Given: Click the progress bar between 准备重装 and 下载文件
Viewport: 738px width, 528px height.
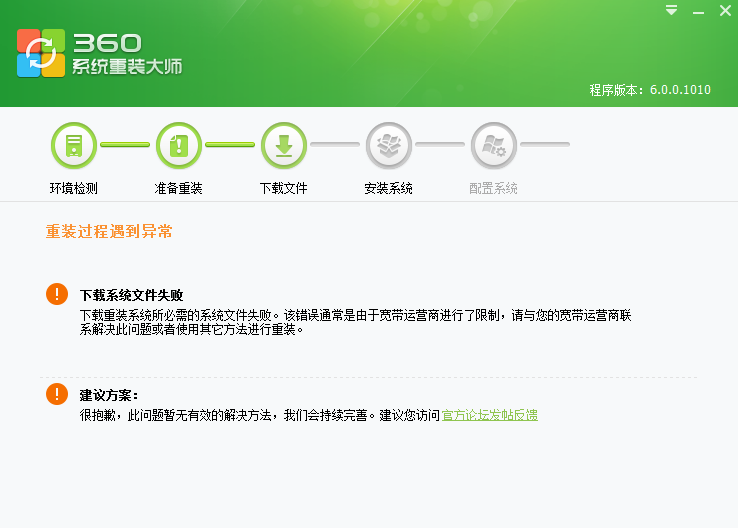Looking at the screenshot, I should pyautogui.click(x=230, y=144).
